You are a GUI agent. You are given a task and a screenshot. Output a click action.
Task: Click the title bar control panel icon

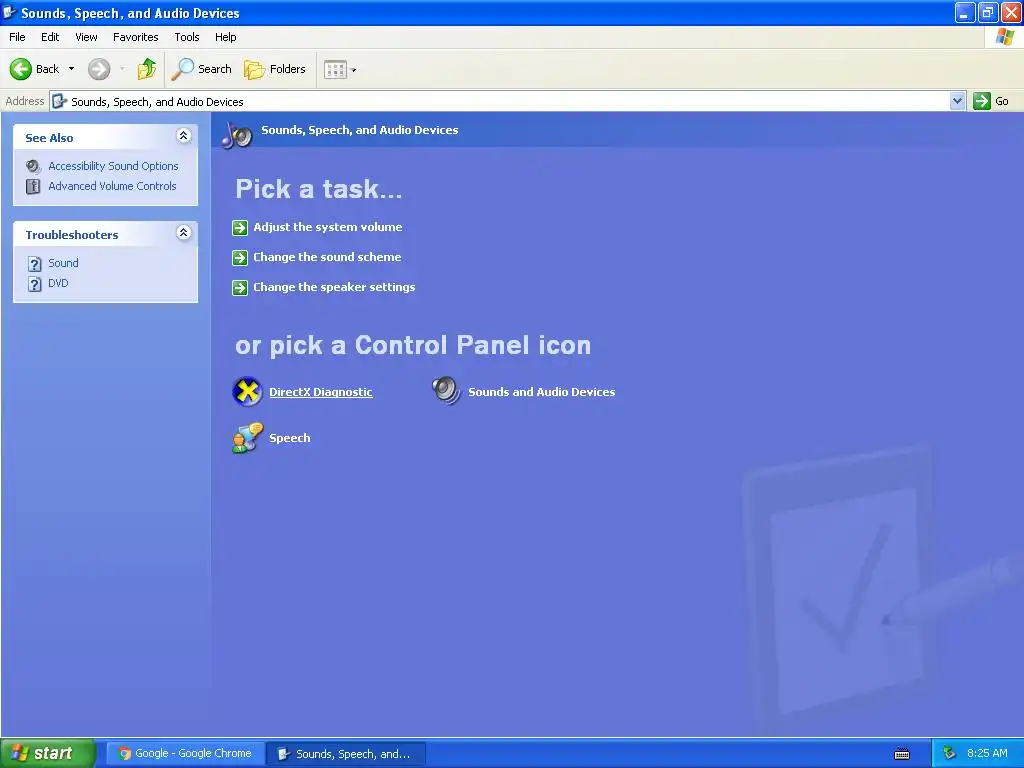[x=9, y=12]
